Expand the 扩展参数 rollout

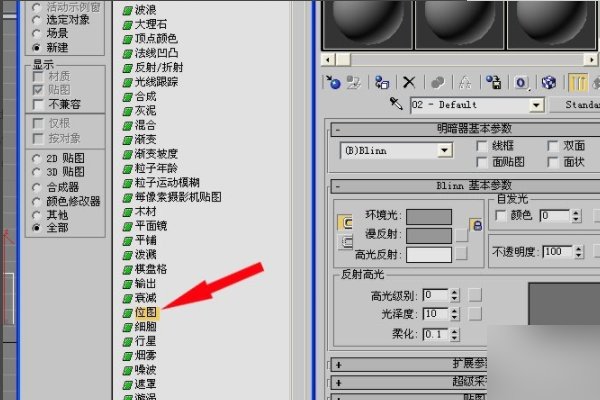point(409,364)
